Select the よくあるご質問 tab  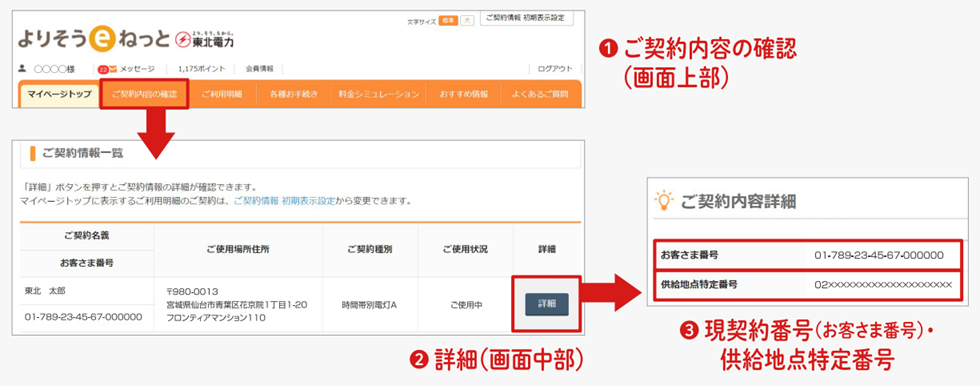(x=540, y=95)
